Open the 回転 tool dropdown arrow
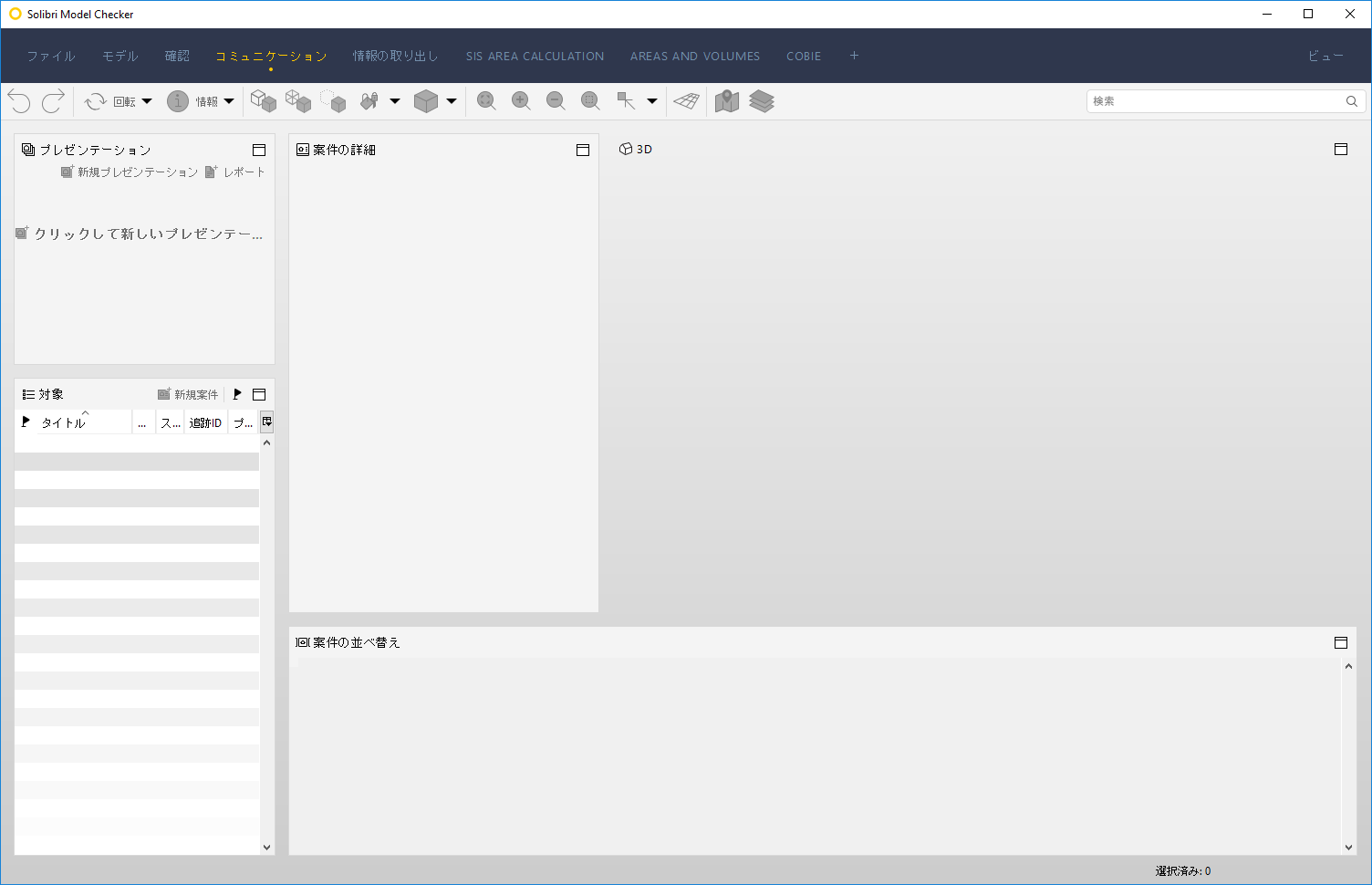This screenshot has height=885, width=1372. (x=147, y=101)
